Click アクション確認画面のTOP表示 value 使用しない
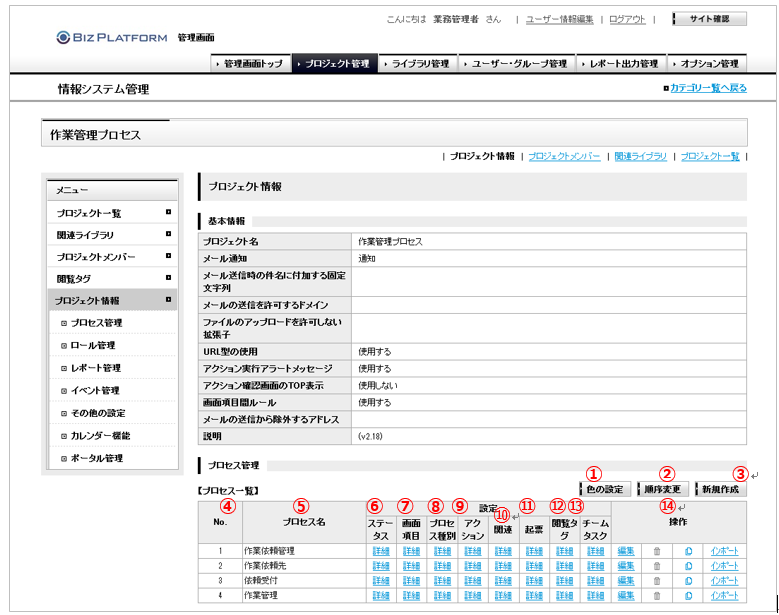 point(378,385)
